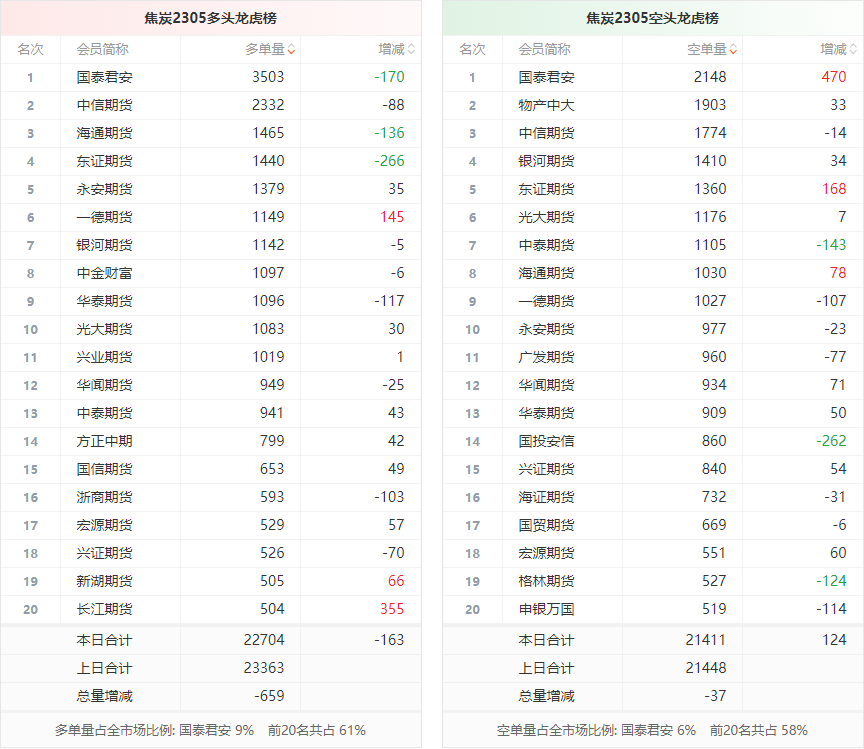The image size is (864, 749).
Task: Open 新湖期货 member entry
Action: 104,581
